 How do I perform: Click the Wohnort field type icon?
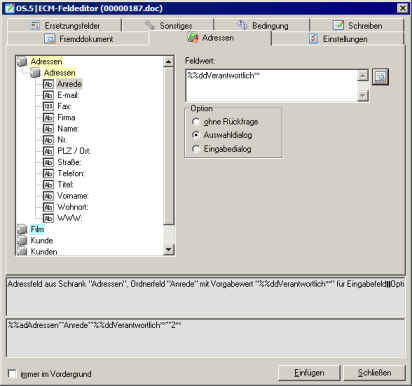tap(48, 207)
